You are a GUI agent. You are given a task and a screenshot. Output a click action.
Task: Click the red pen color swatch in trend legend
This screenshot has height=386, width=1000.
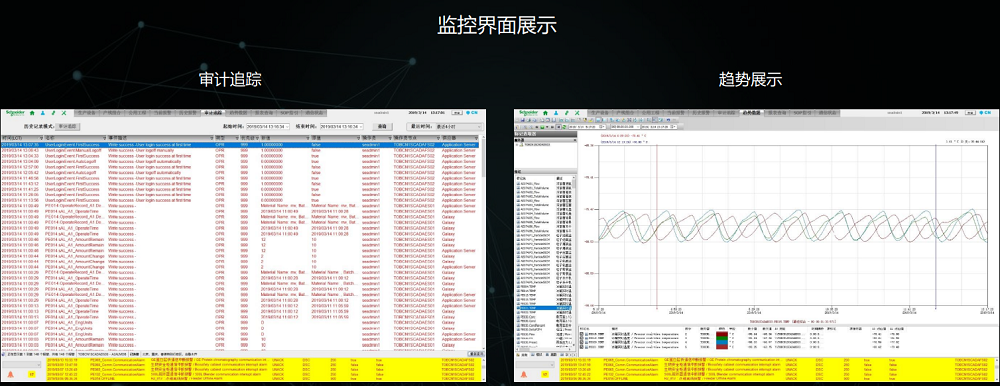pyautogui.click(x=722, y=334)
